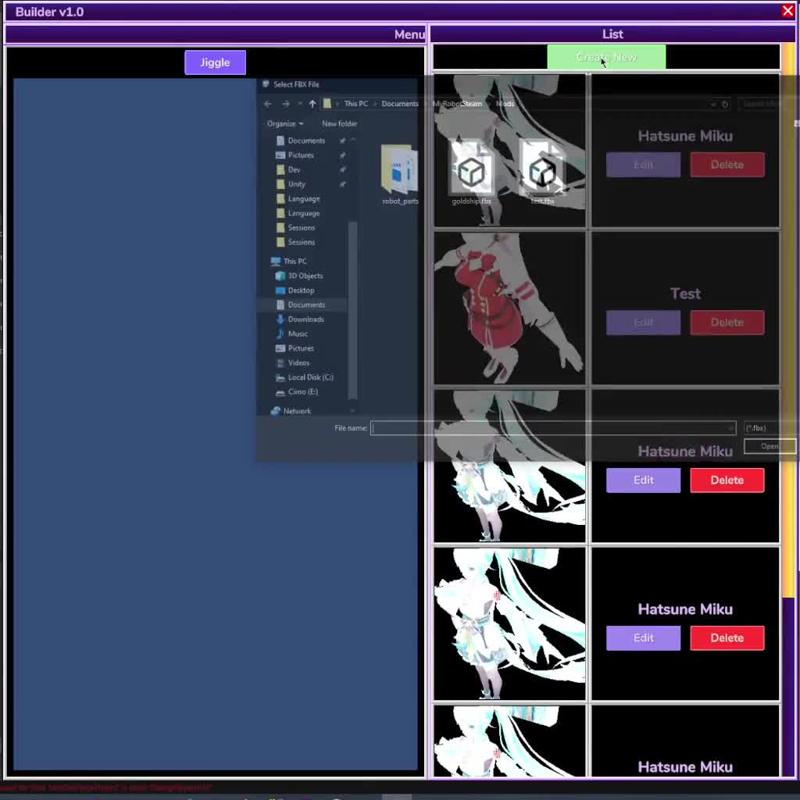Viewport: 800px width, 800px height.
Task: Select the test.fbx file
Action: pyautogui.click(x=542, y=172)
